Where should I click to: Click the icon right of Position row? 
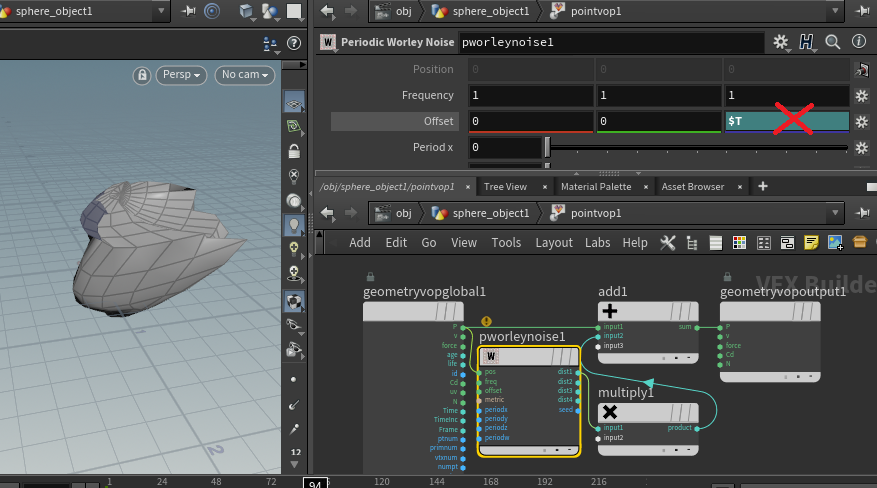[862, 70]
